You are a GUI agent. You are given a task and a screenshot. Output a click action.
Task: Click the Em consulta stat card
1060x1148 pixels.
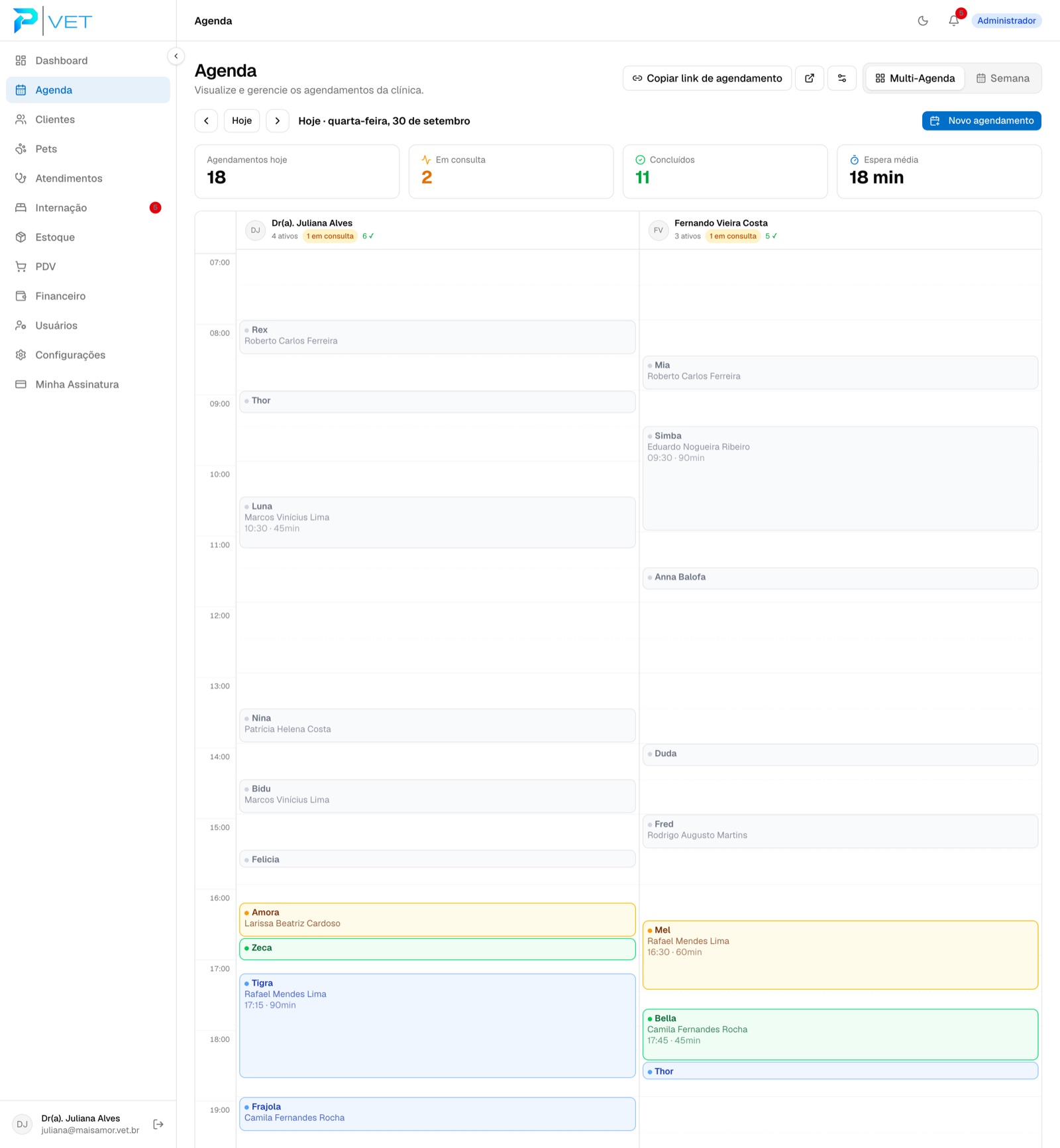click(x=511, y=172)
